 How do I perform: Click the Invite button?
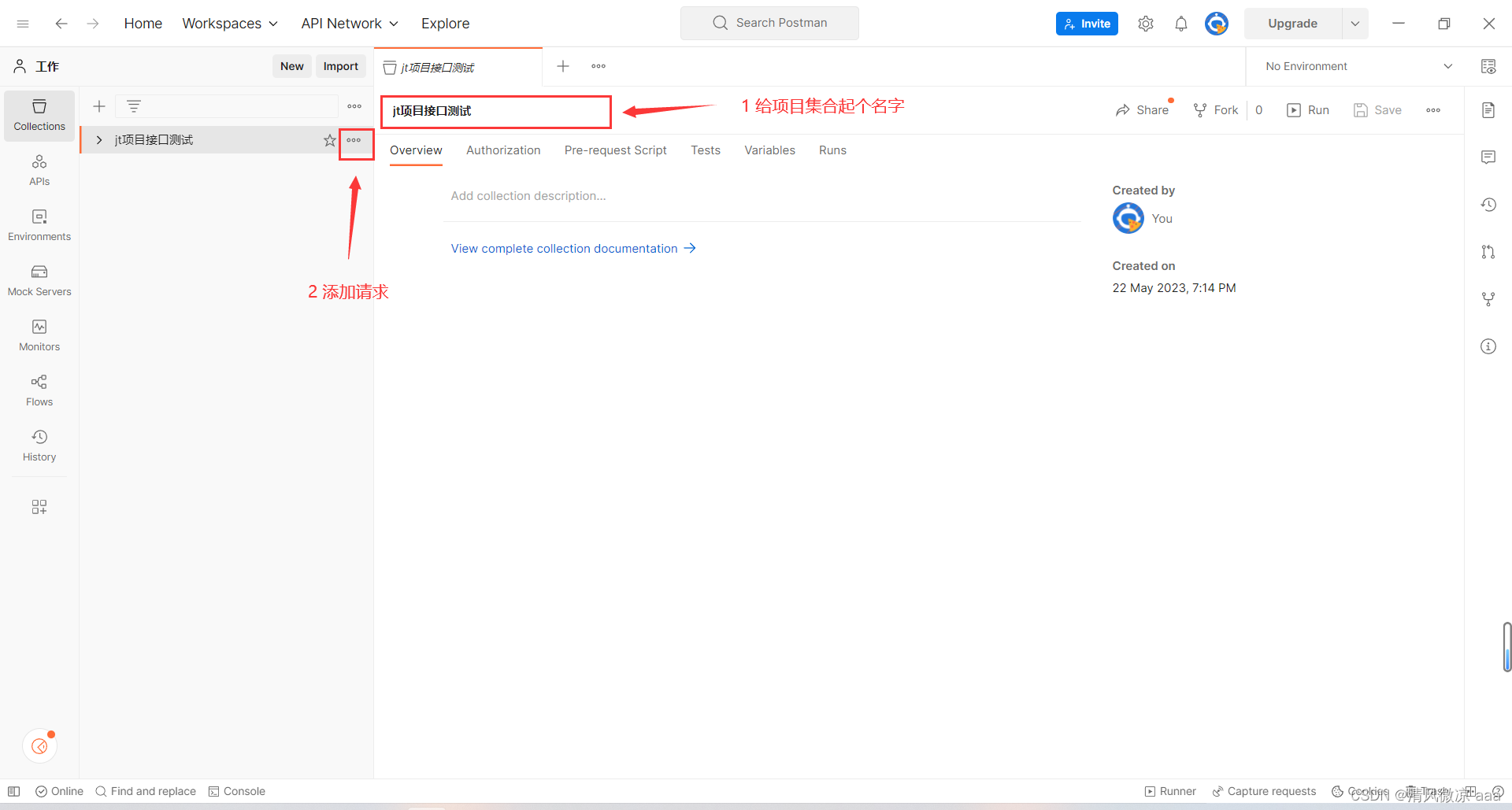(x=1087, y=24)
